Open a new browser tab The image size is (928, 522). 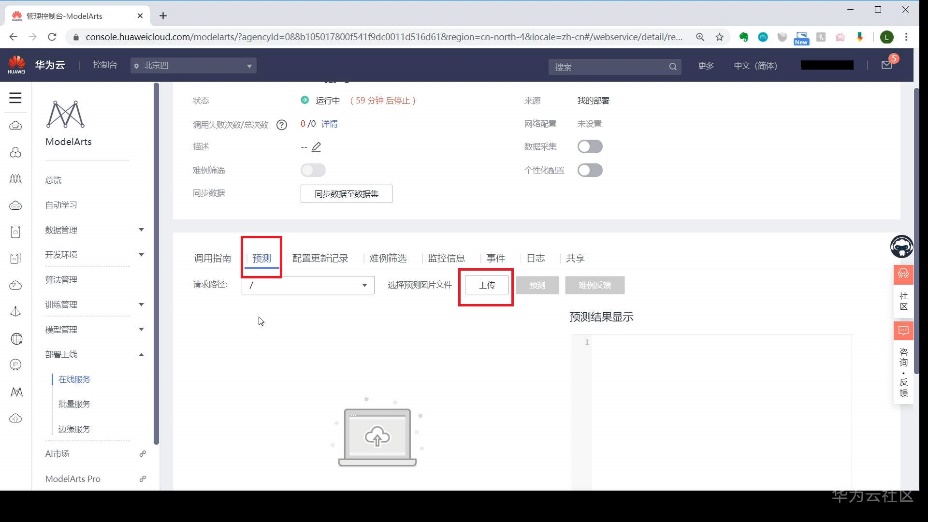pyautogui.click(x=163, y=16)
